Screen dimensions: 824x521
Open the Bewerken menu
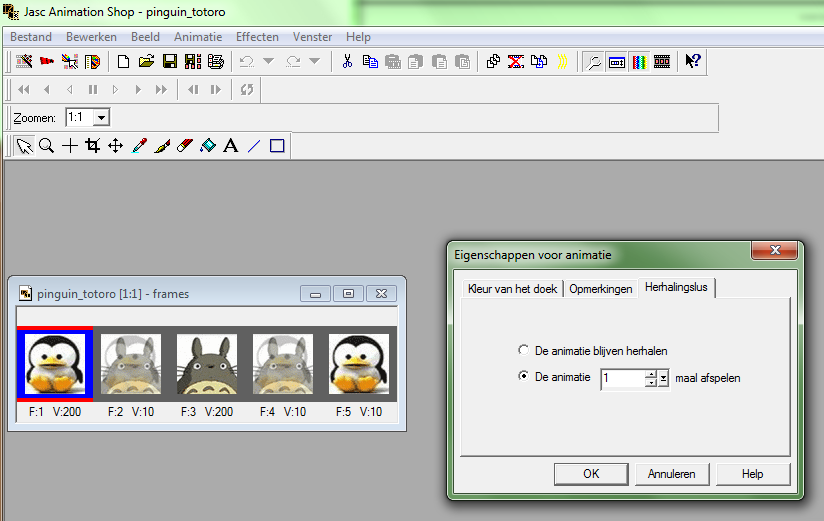91,37
